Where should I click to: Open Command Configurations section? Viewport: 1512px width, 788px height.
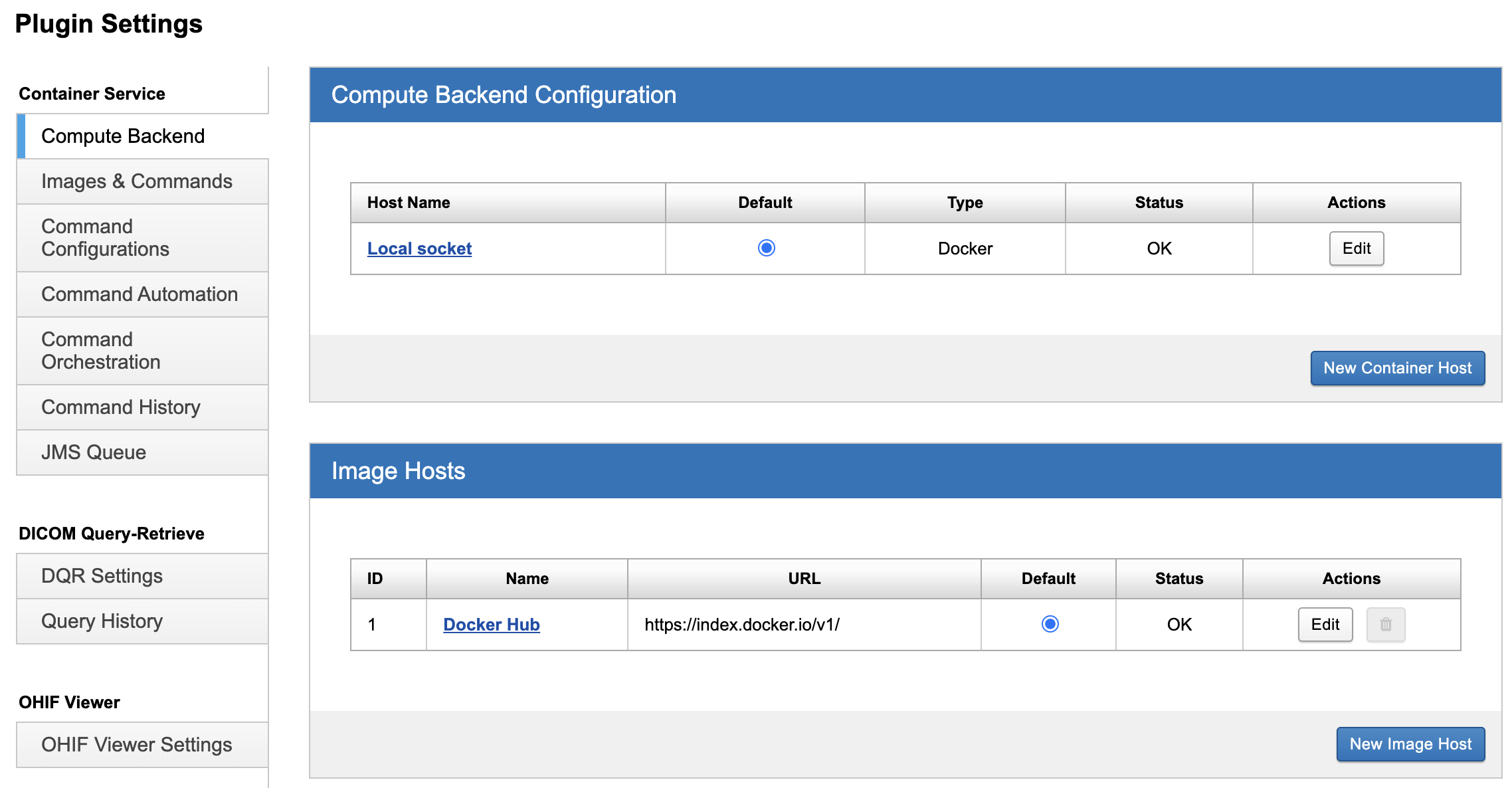(105, 238)
